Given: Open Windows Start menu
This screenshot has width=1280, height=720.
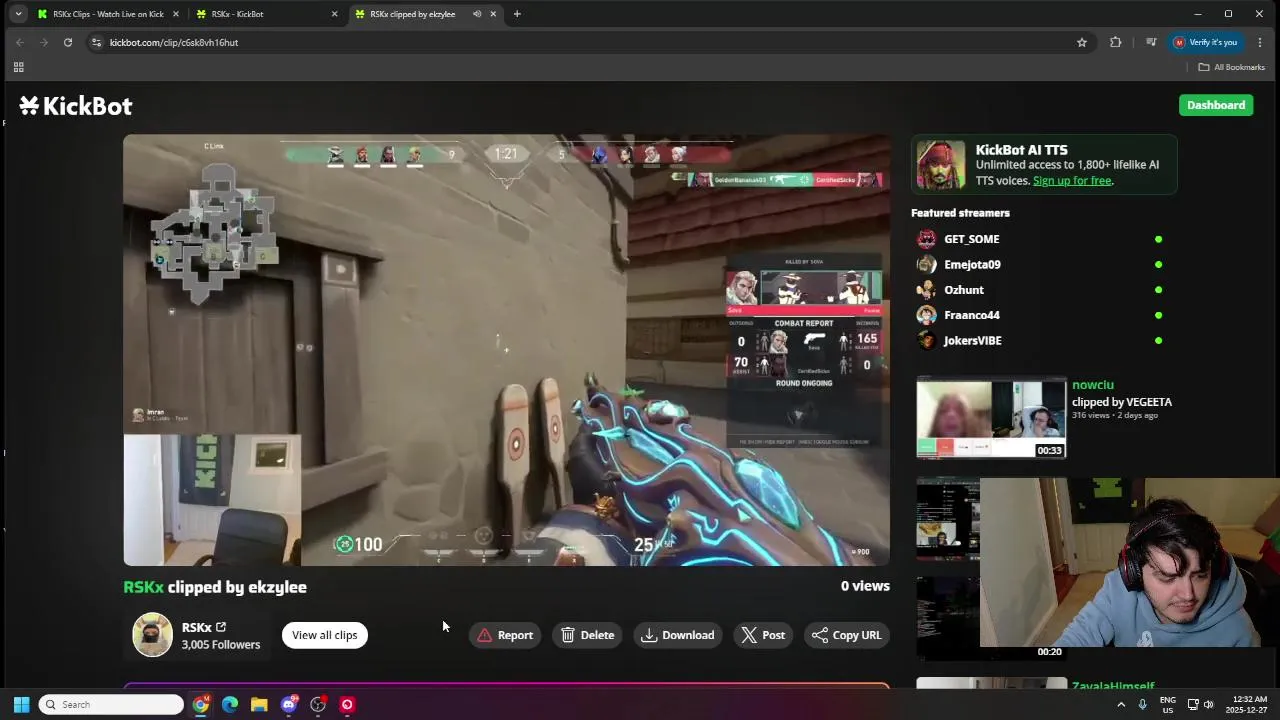Looking at the screenshot, I should tap(21, 705).
